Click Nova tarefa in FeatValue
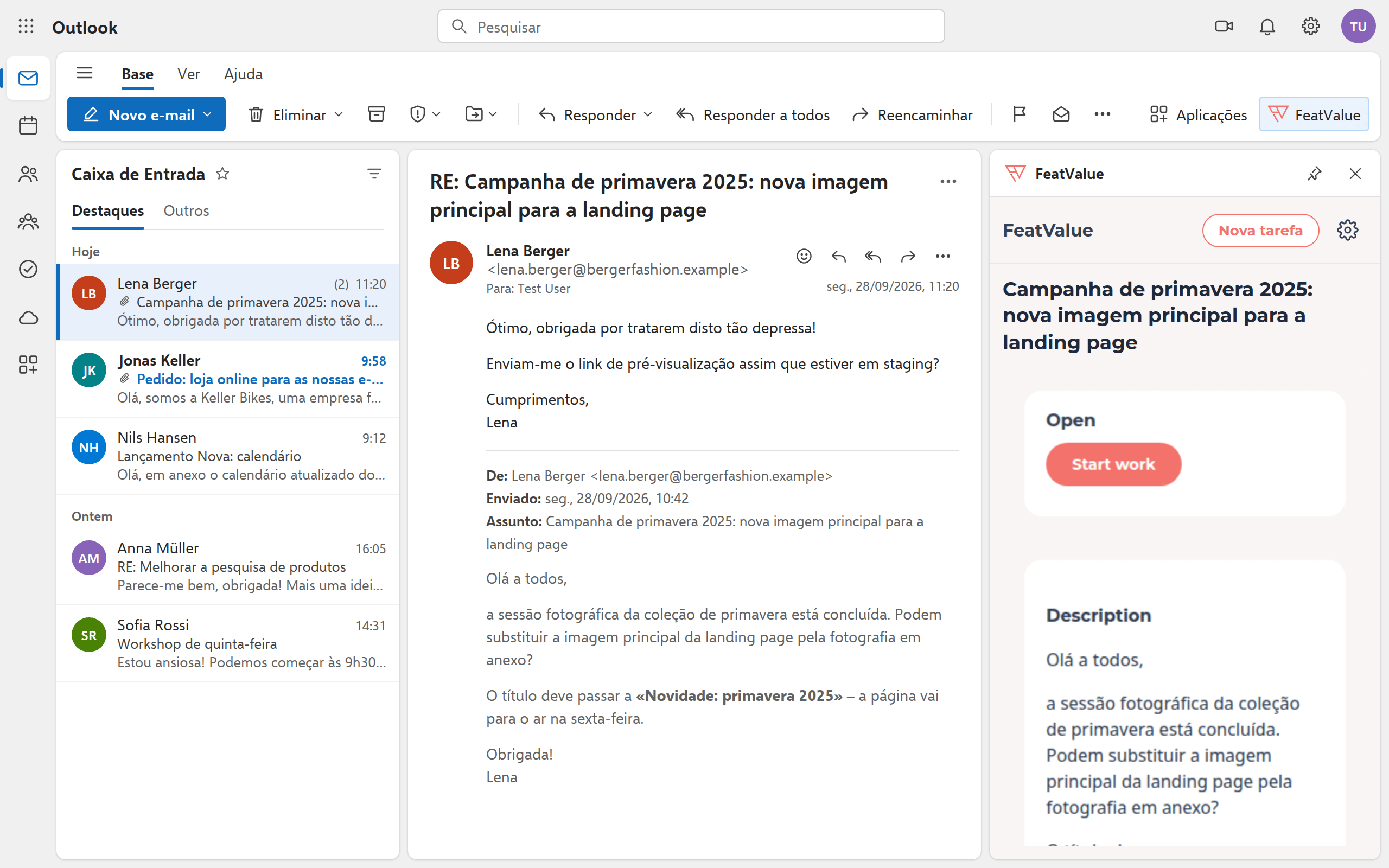This screenshot has height=868, width=1389. pyautogui.click(x=1260, y=230)
